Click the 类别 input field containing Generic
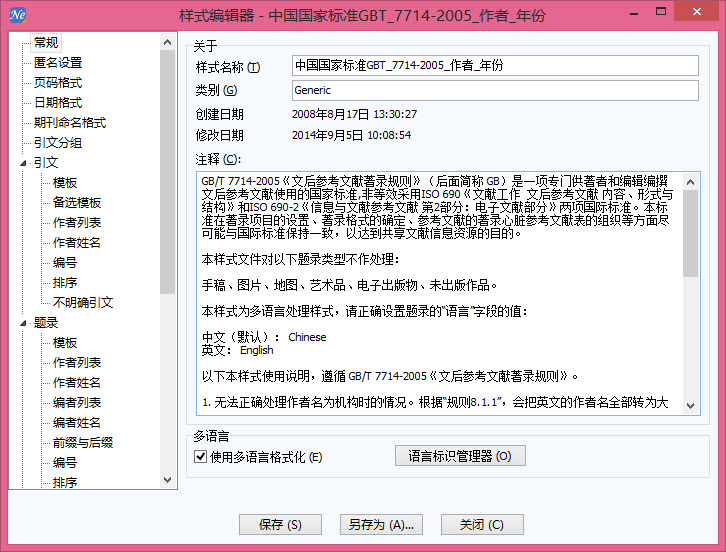Screen dimensions: 726x552 [495, 90]
